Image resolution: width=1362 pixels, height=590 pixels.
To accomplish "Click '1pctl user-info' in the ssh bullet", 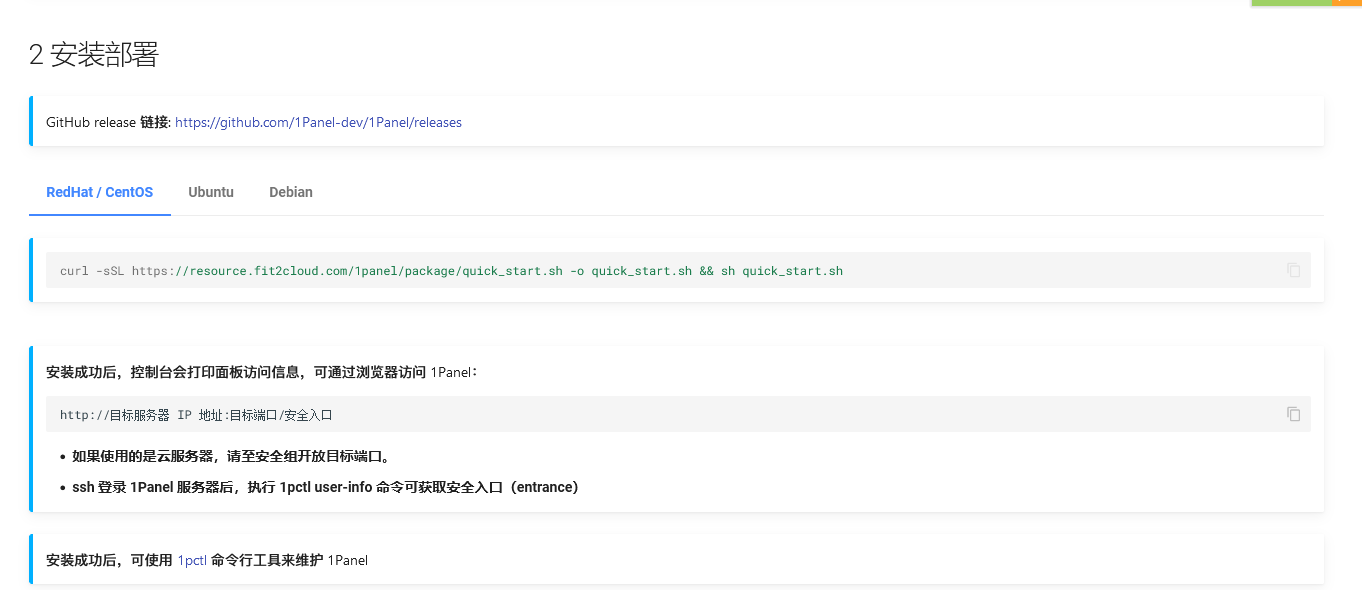I will (x=326, y=487).
